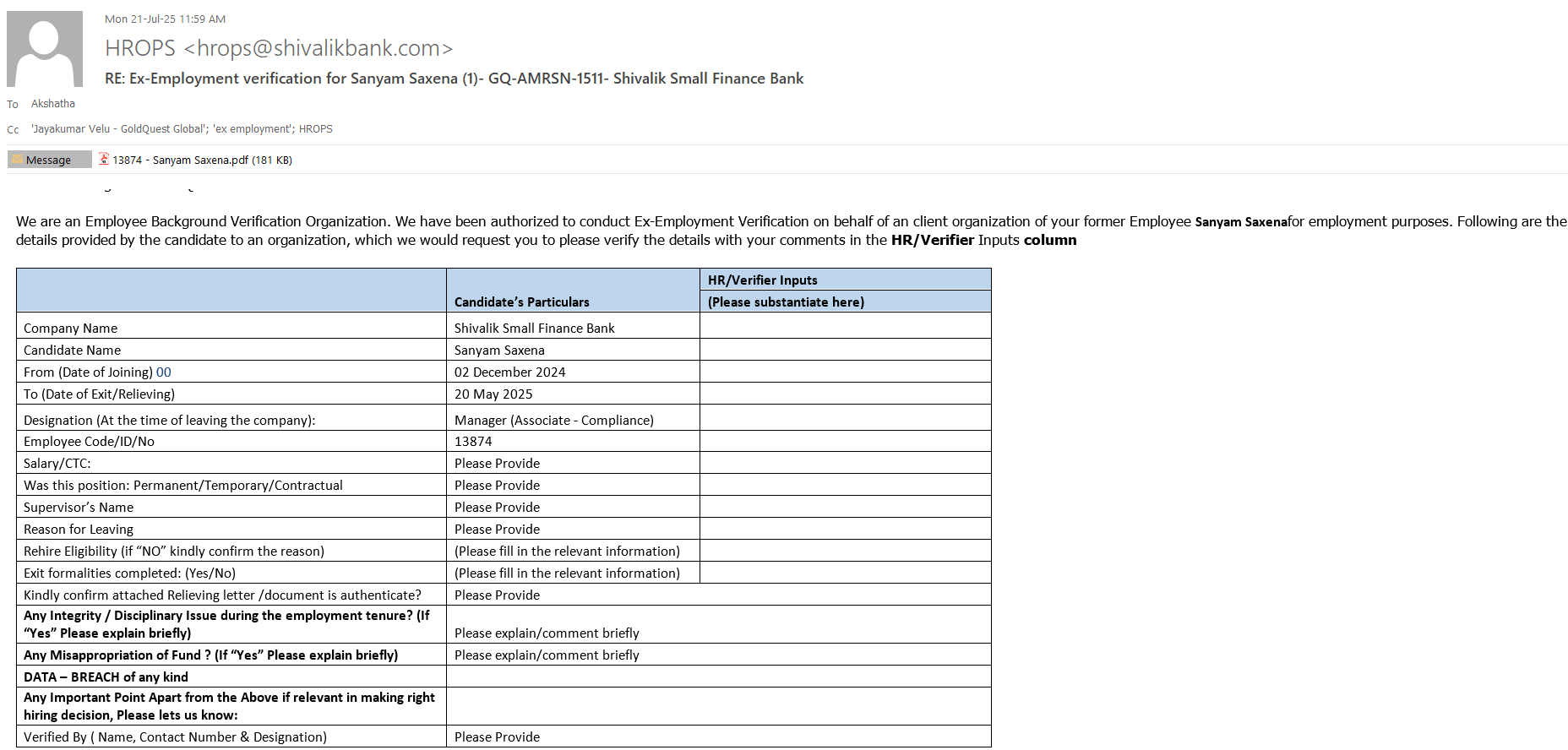Click the Misappropriation of Fund question label
The width and height of the screenshot is (1568, 750).
click(x=210, y=655)
